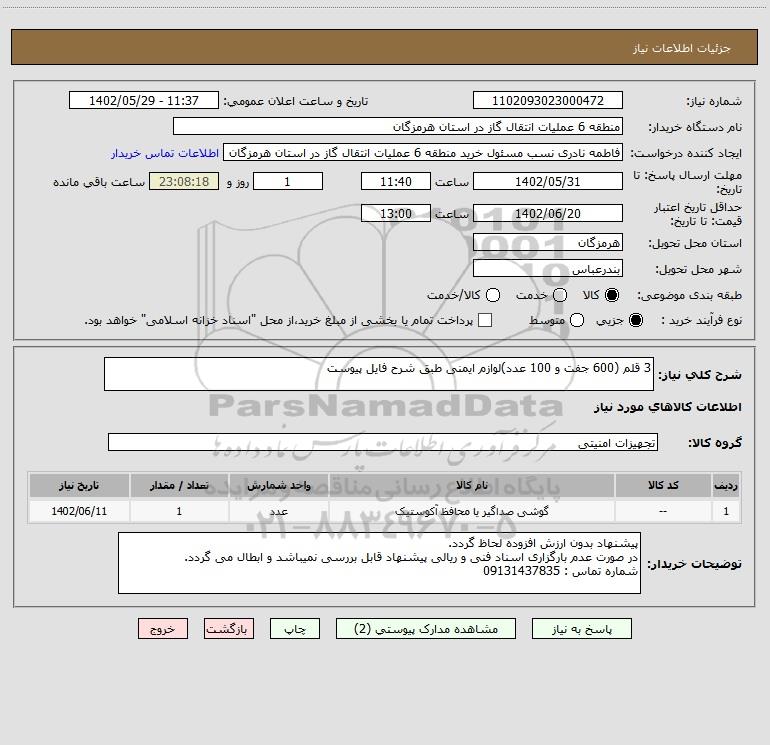The width and height of the screenshot is (770, 745).
Task: Click the چاپ print button
Action: tap(295, 629)
